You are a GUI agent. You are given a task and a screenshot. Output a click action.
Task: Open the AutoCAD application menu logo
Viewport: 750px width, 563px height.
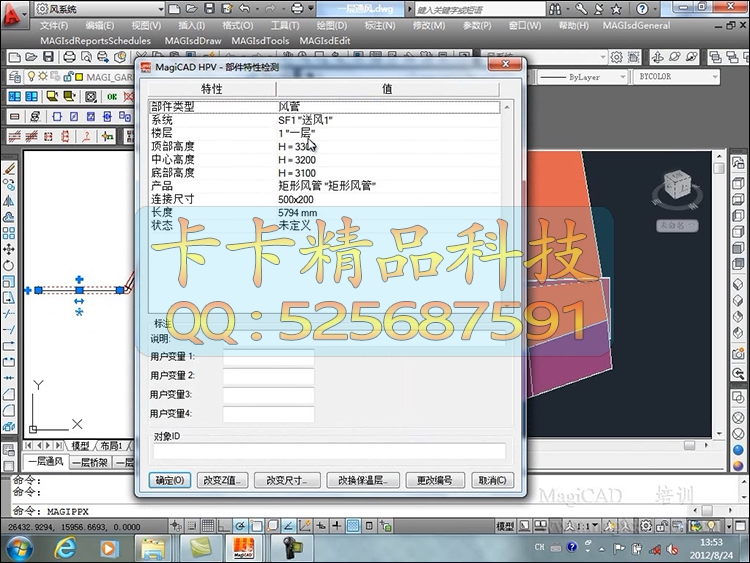click(13, 14)
